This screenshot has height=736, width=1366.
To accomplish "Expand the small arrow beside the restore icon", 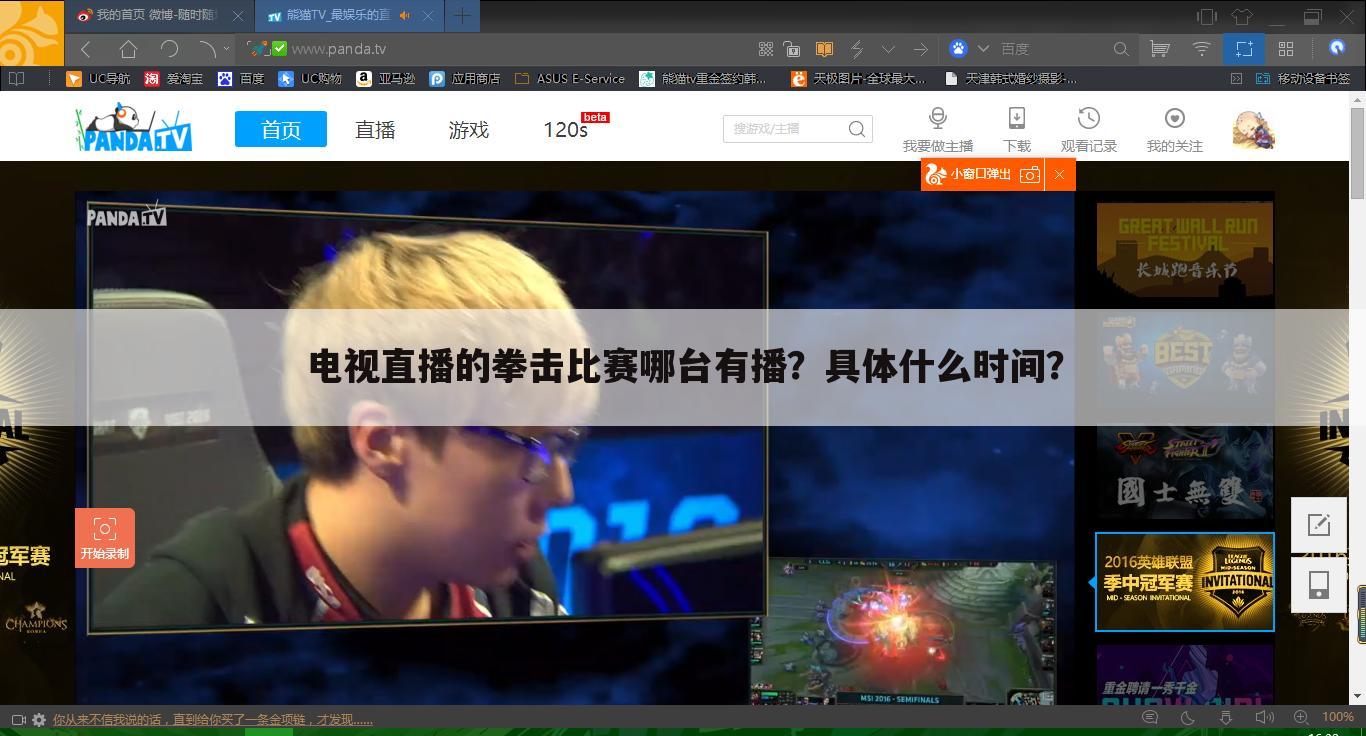I will [x=226, y=48].
